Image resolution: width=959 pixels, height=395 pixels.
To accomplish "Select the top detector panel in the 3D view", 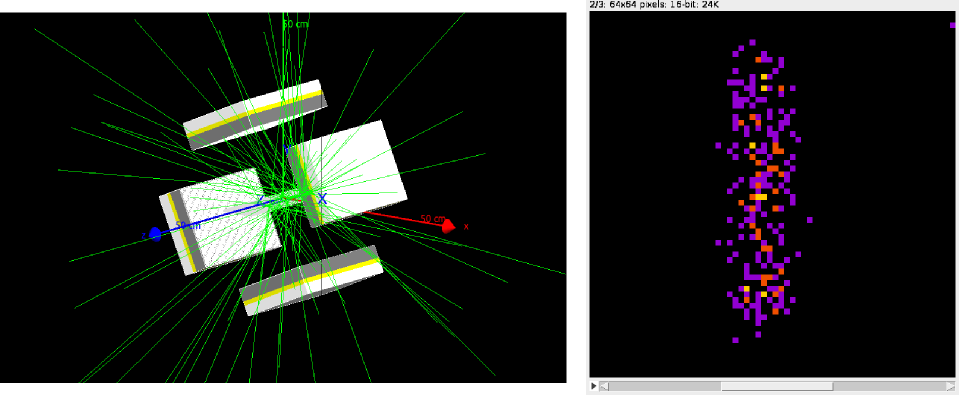I will [x=255, y=114].
